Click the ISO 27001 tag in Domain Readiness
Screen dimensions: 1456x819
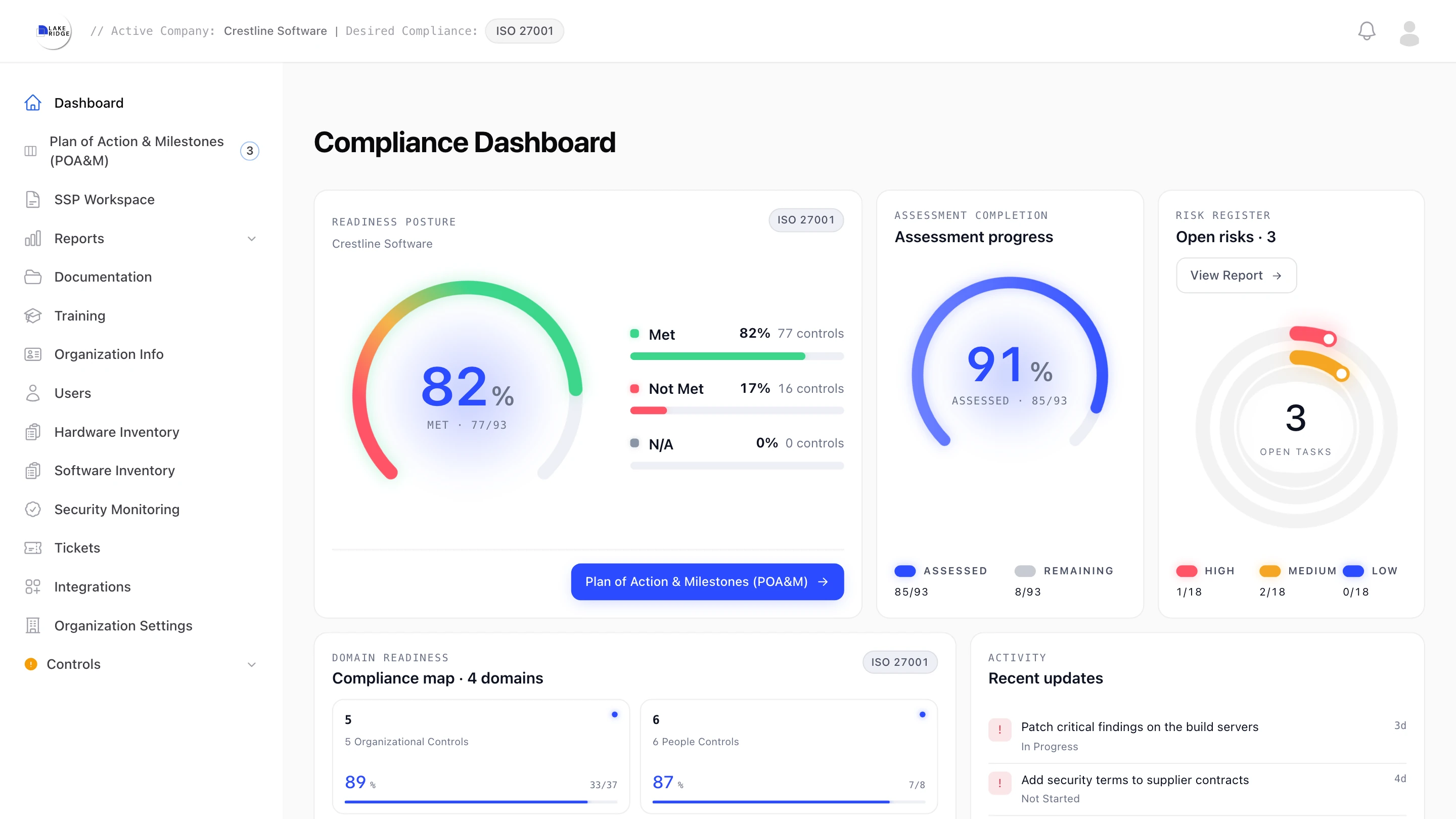[899, 662]
